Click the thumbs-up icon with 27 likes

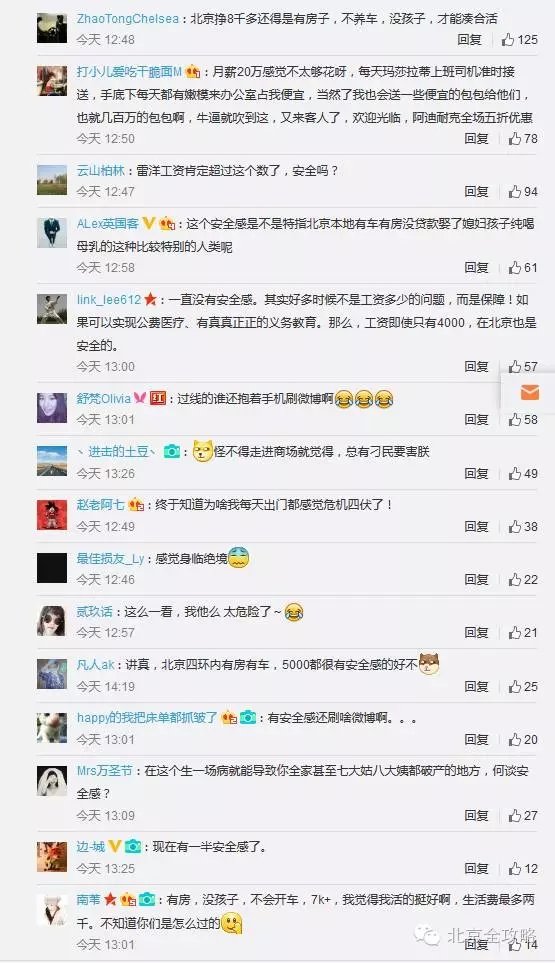tap(514, 816)
